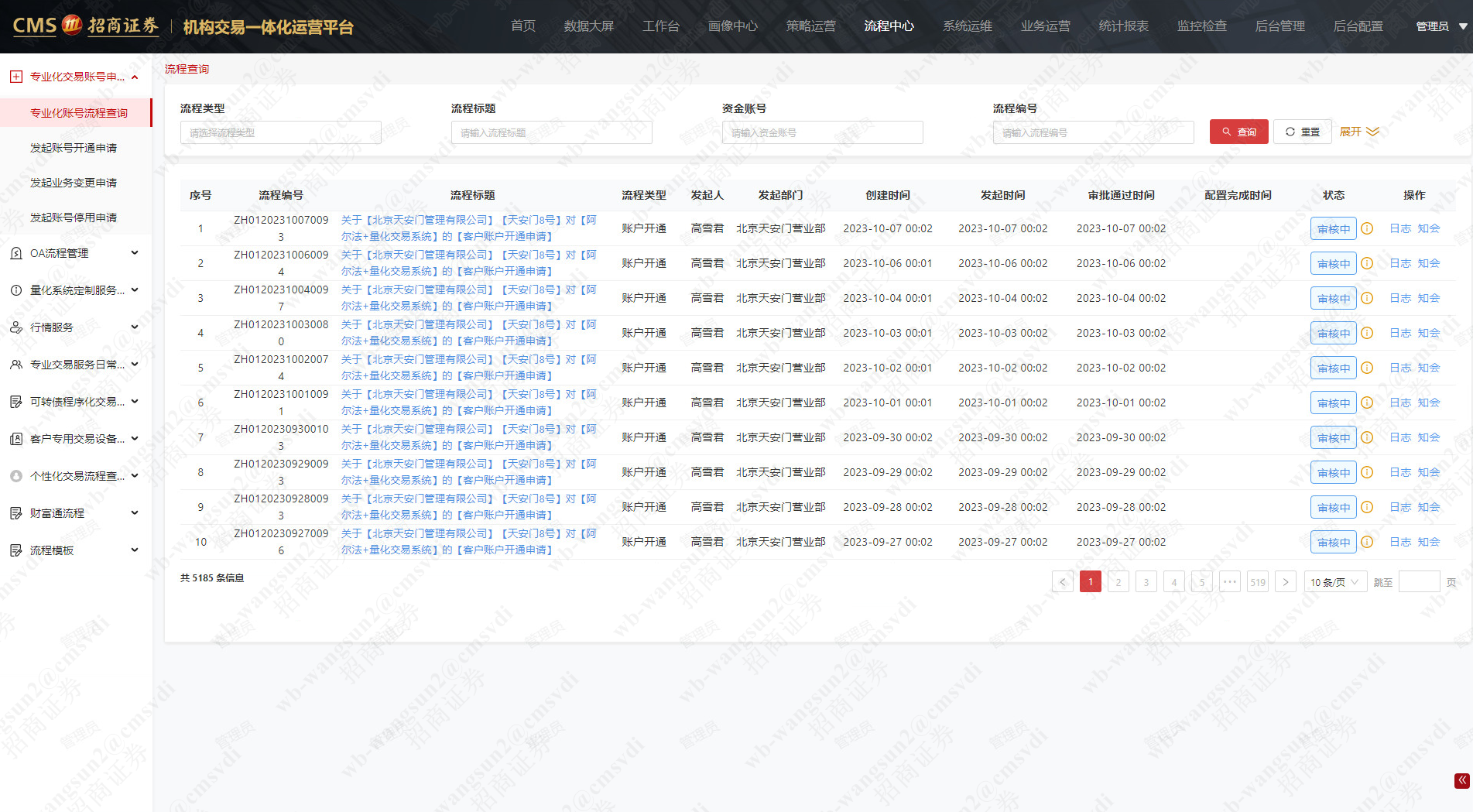The height and width of the screenshot is (812, 1473).
Task: Open the 策略运营 top menu
Action: coord(811,26)
